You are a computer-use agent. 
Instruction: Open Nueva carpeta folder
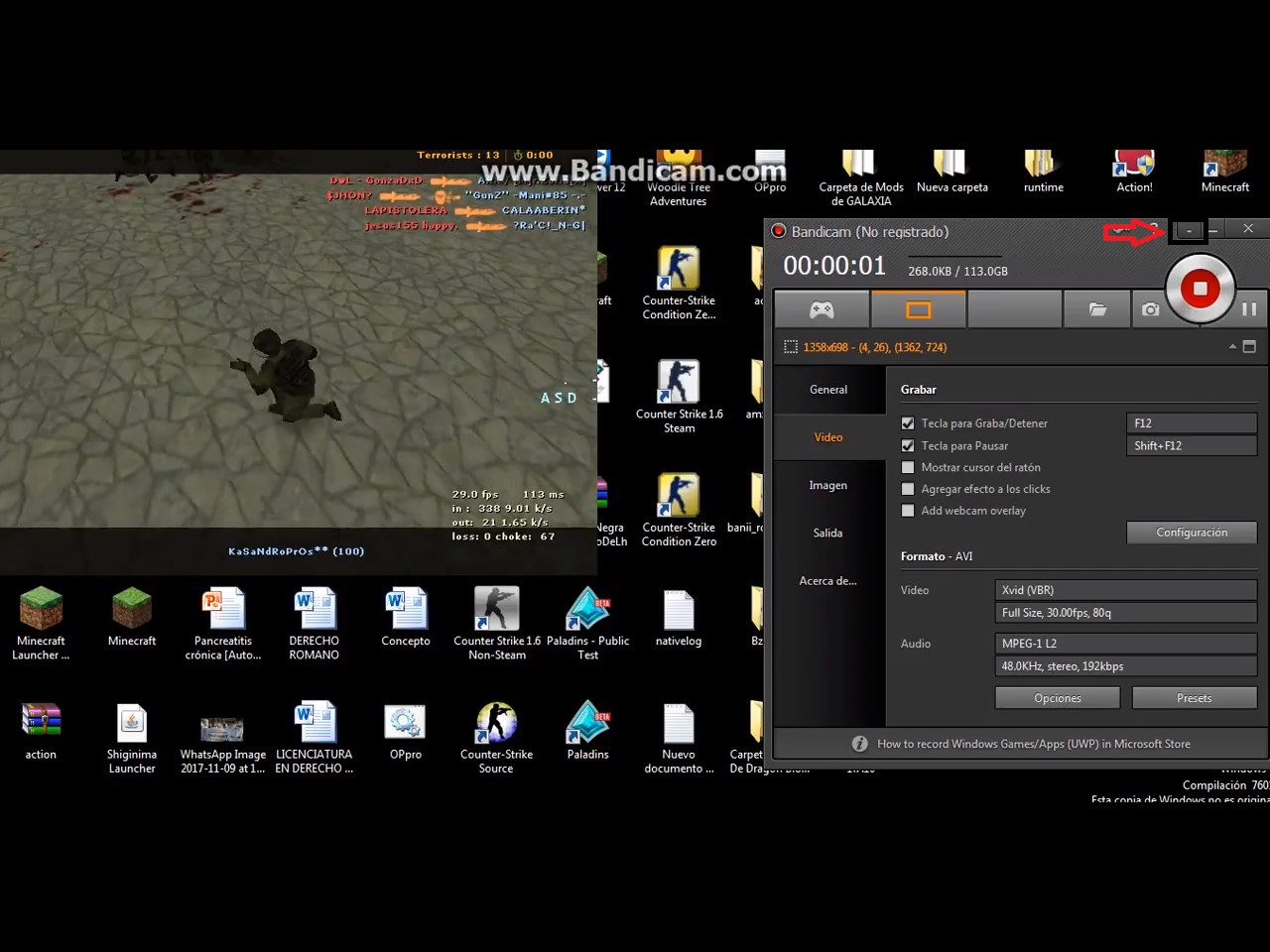(x=952, y=172)
